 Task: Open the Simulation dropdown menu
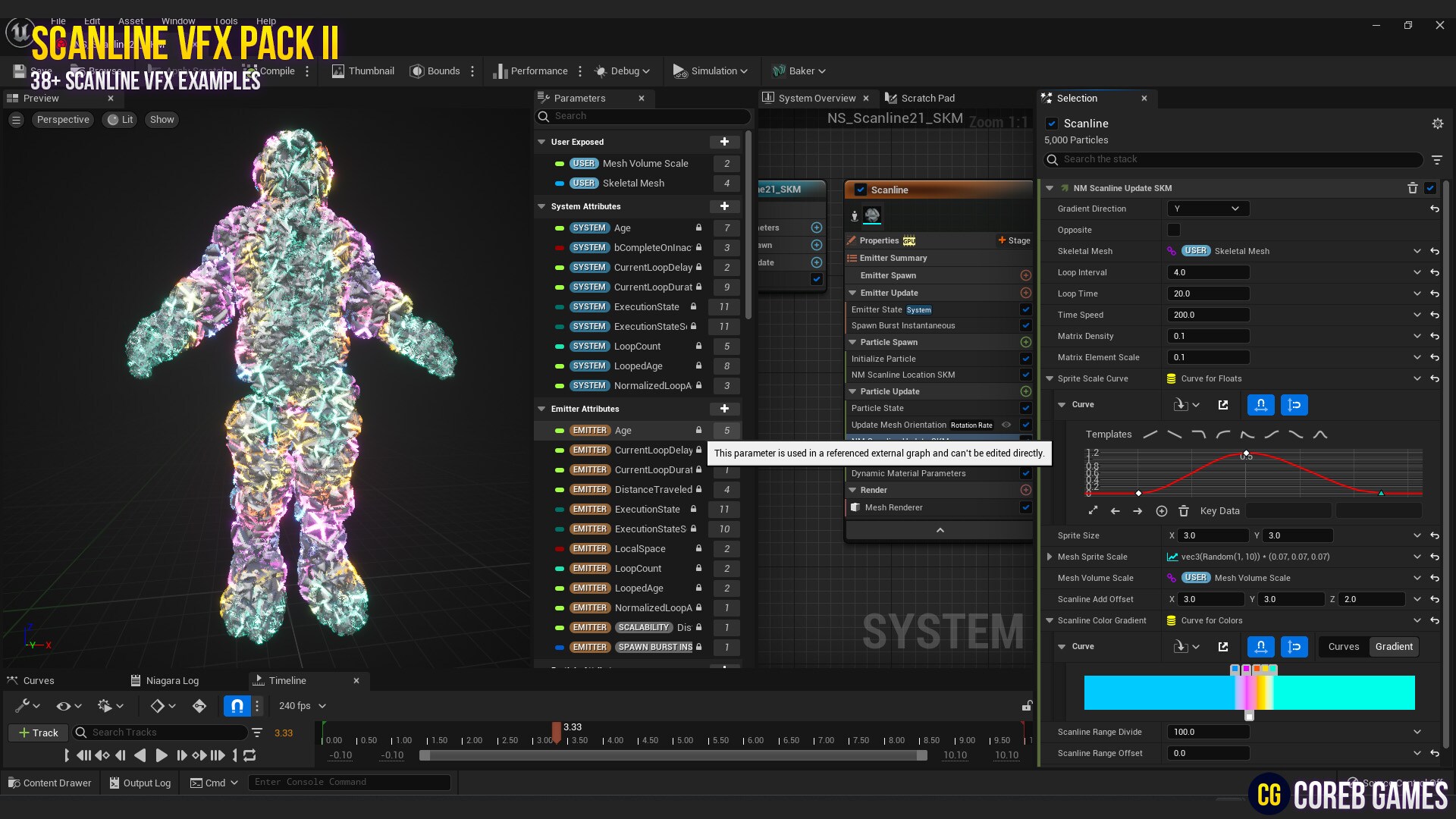click(711, 71)
